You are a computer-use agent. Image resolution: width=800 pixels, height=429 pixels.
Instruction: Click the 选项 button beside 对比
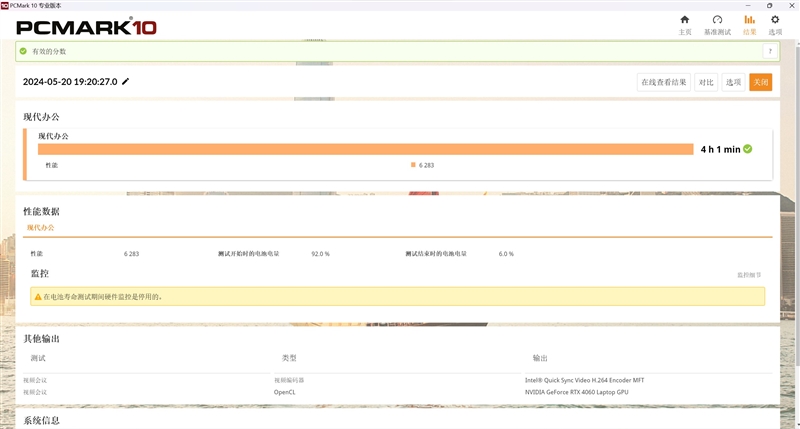(x=733, y=82)
